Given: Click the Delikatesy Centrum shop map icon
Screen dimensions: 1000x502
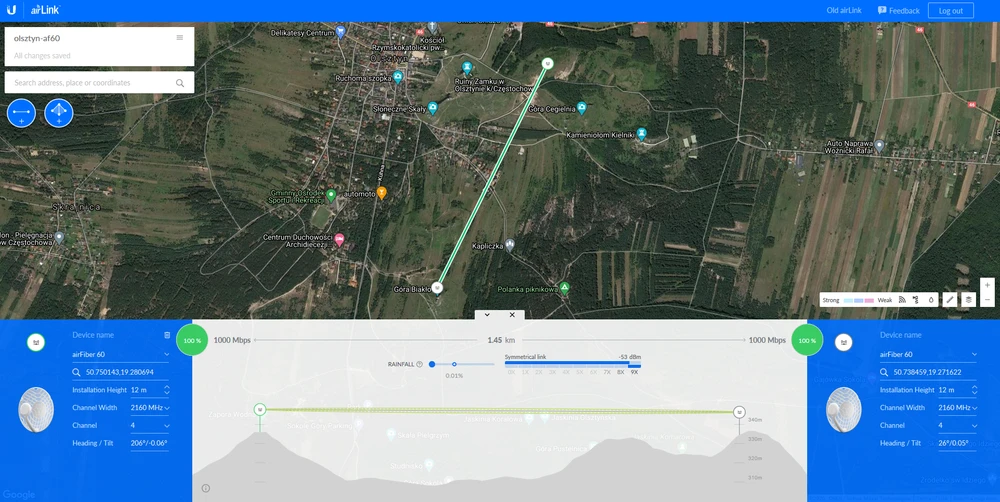Looking at the screenshot, I should (341, 31).
